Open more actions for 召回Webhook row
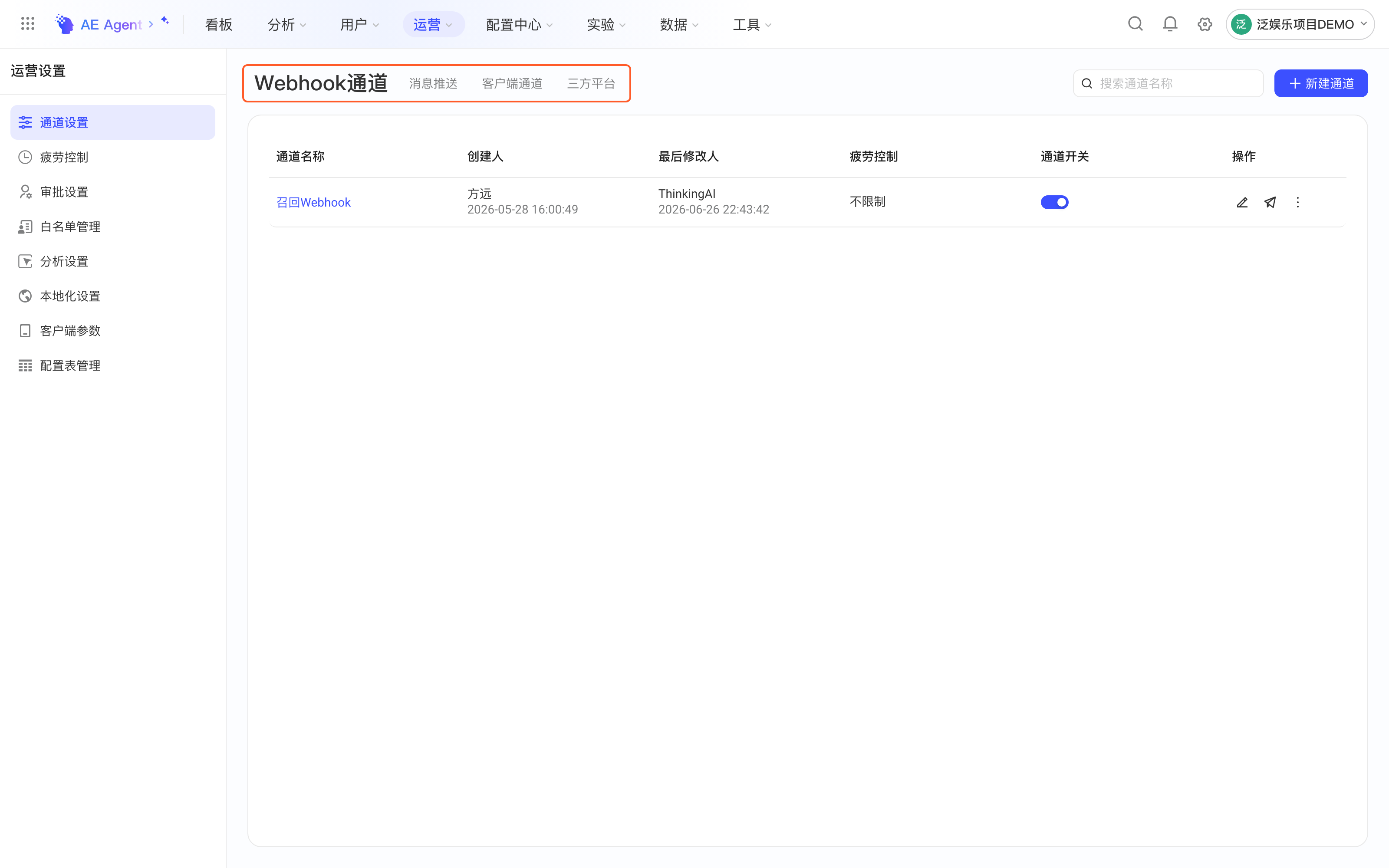This screenshot has width=1389, height=868. (1297, 202)
